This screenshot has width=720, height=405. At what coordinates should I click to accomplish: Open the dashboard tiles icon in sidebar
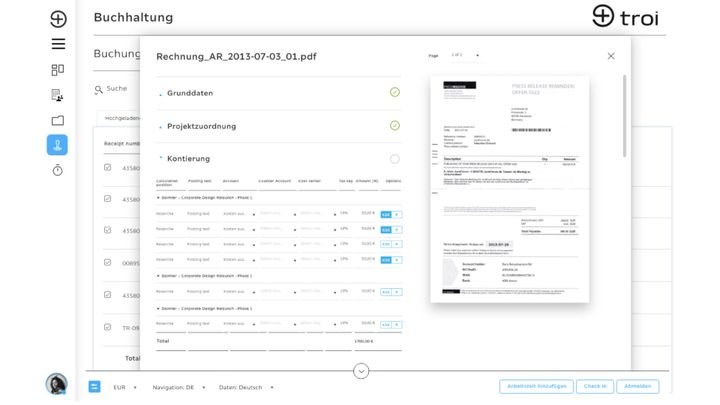[57, 69]
